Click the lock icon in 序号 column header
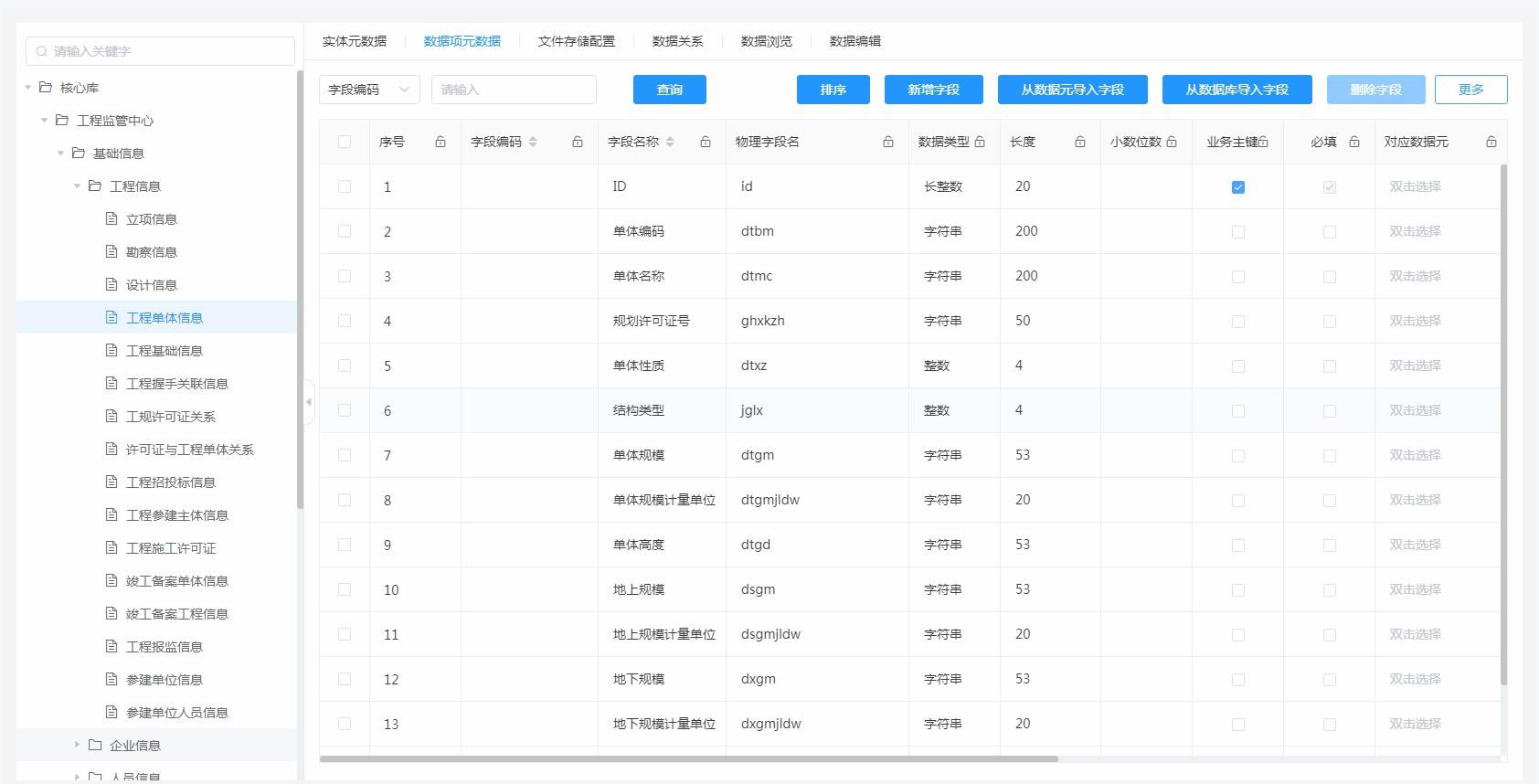The height and width of the screenshot is (784, 1539). 440,142
